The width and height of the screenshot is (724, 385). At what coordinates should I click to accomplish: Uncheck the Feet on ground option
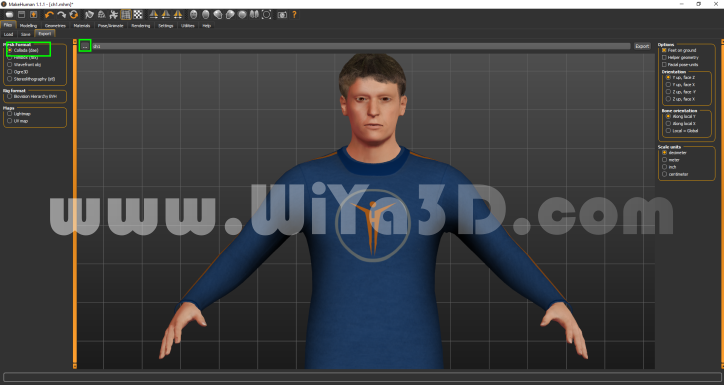click(664, 50)
